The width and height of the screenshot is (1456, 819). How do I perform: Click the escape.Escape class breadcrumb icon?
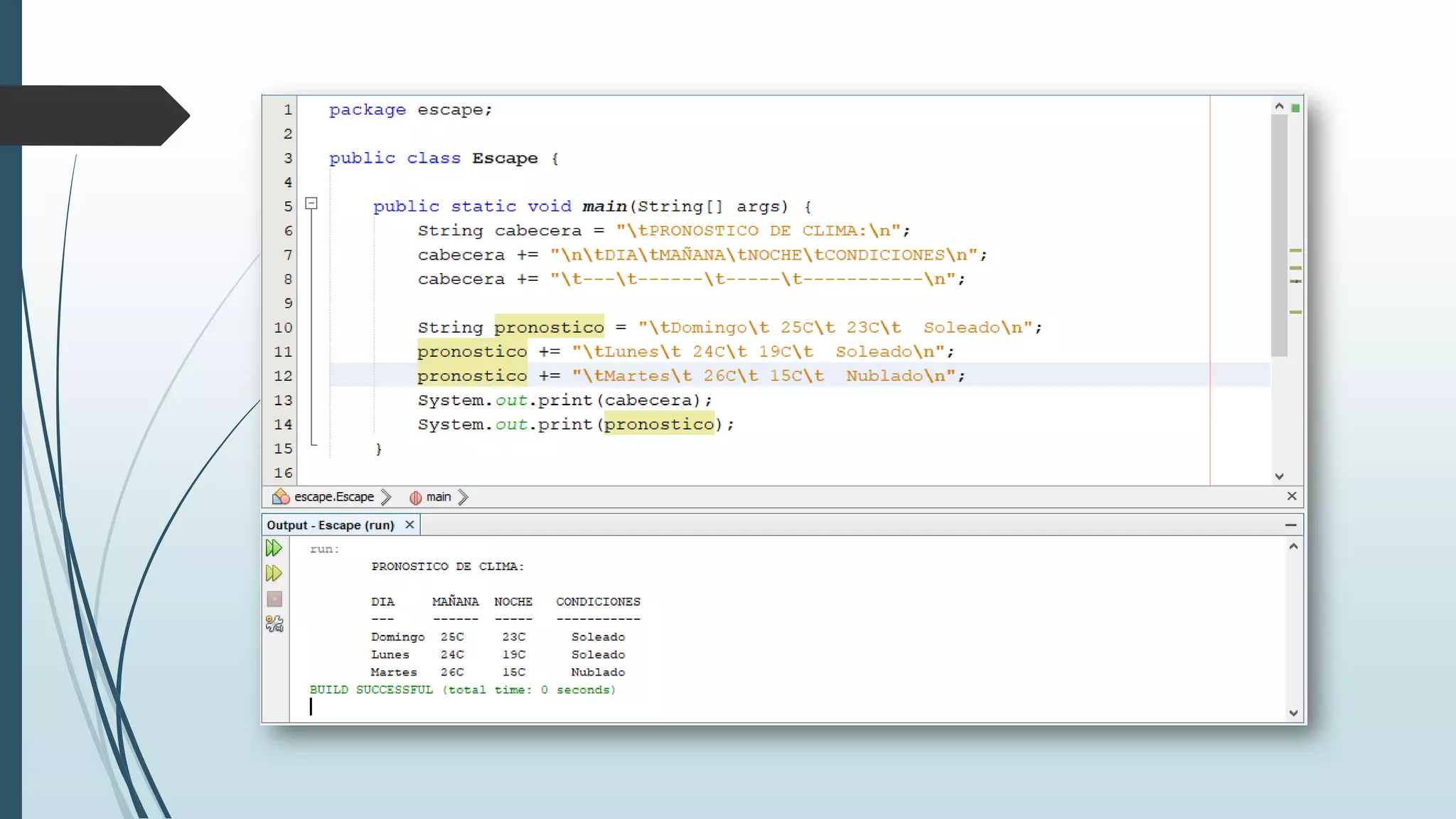[281, 496]
